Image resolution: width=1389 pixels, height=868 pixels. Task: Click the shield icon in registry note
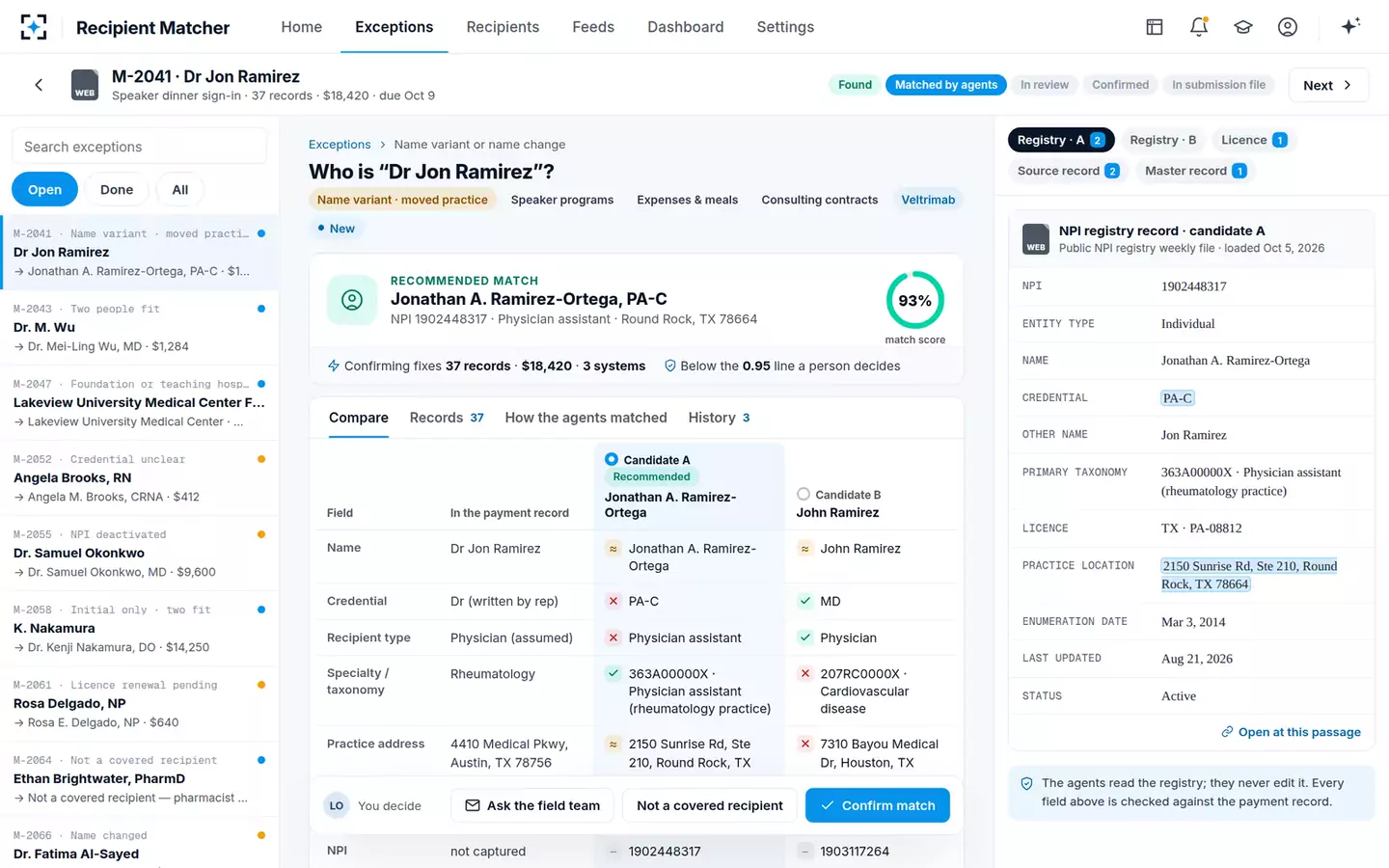(1026, 784)
